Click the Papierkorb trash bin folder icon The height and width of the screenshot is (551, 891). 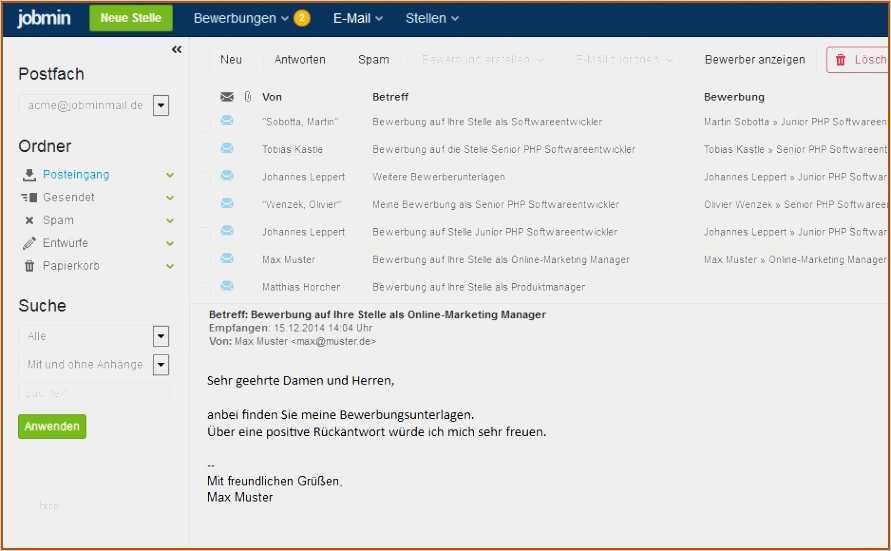pos(29,266)
